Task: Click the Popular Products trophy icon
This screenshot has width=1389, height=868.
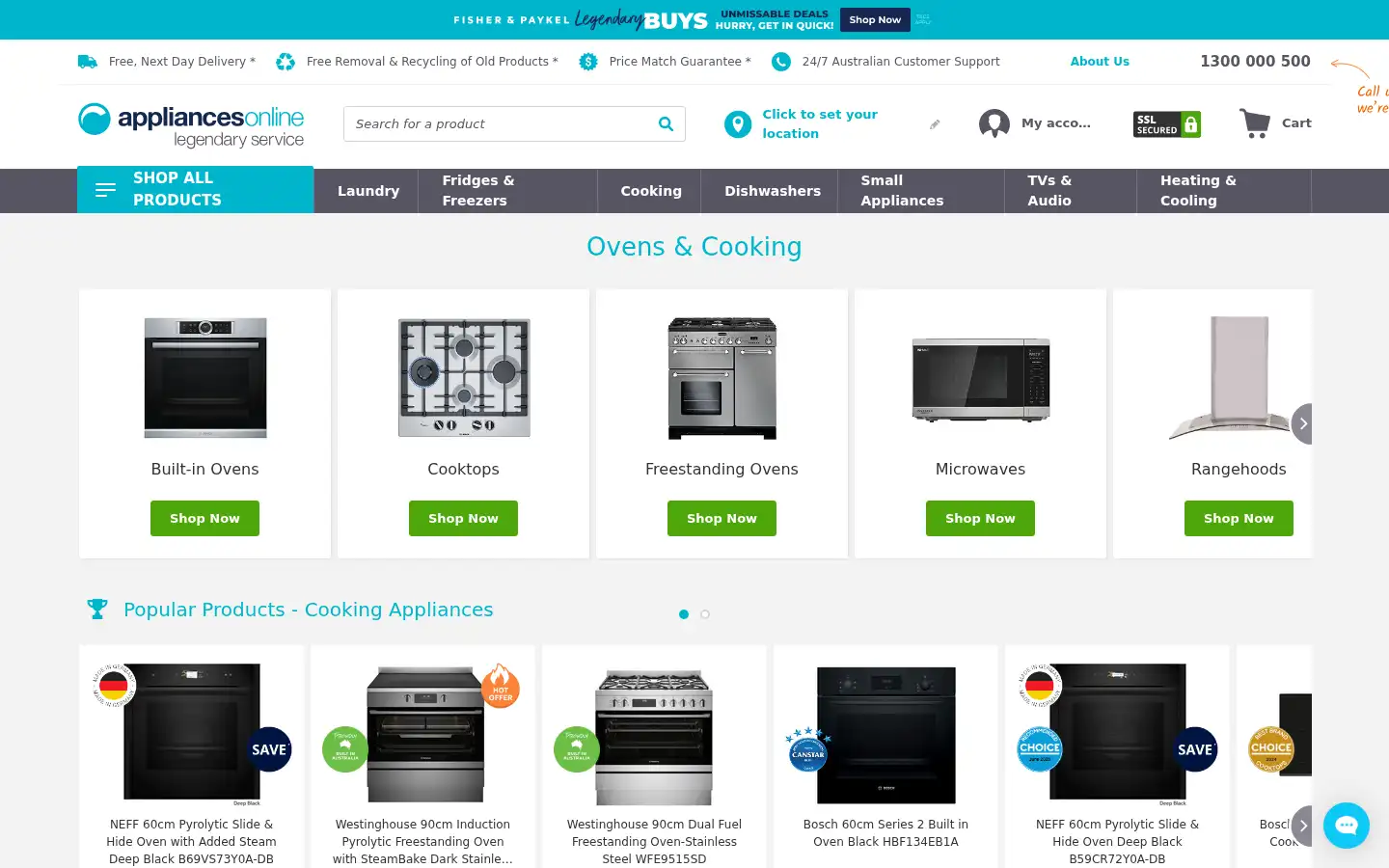Action: click(97, 610)
